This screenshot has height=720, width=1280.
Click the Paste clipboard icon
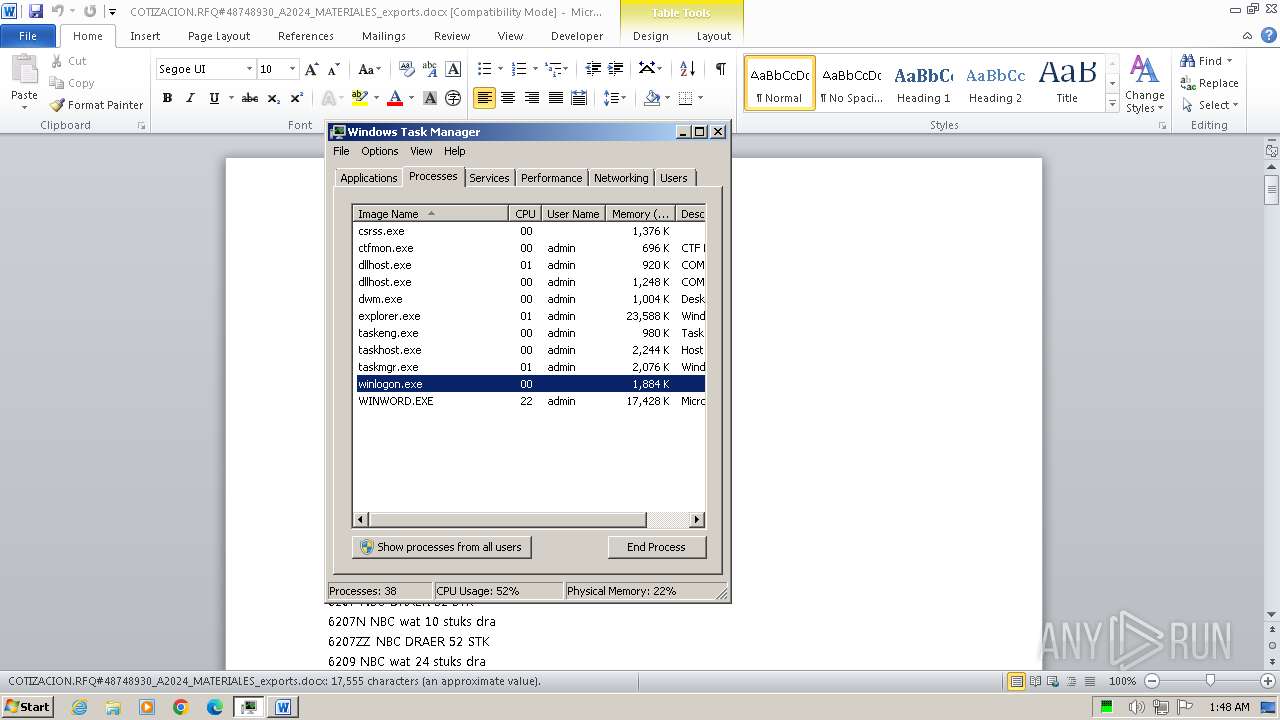[24, 72]
